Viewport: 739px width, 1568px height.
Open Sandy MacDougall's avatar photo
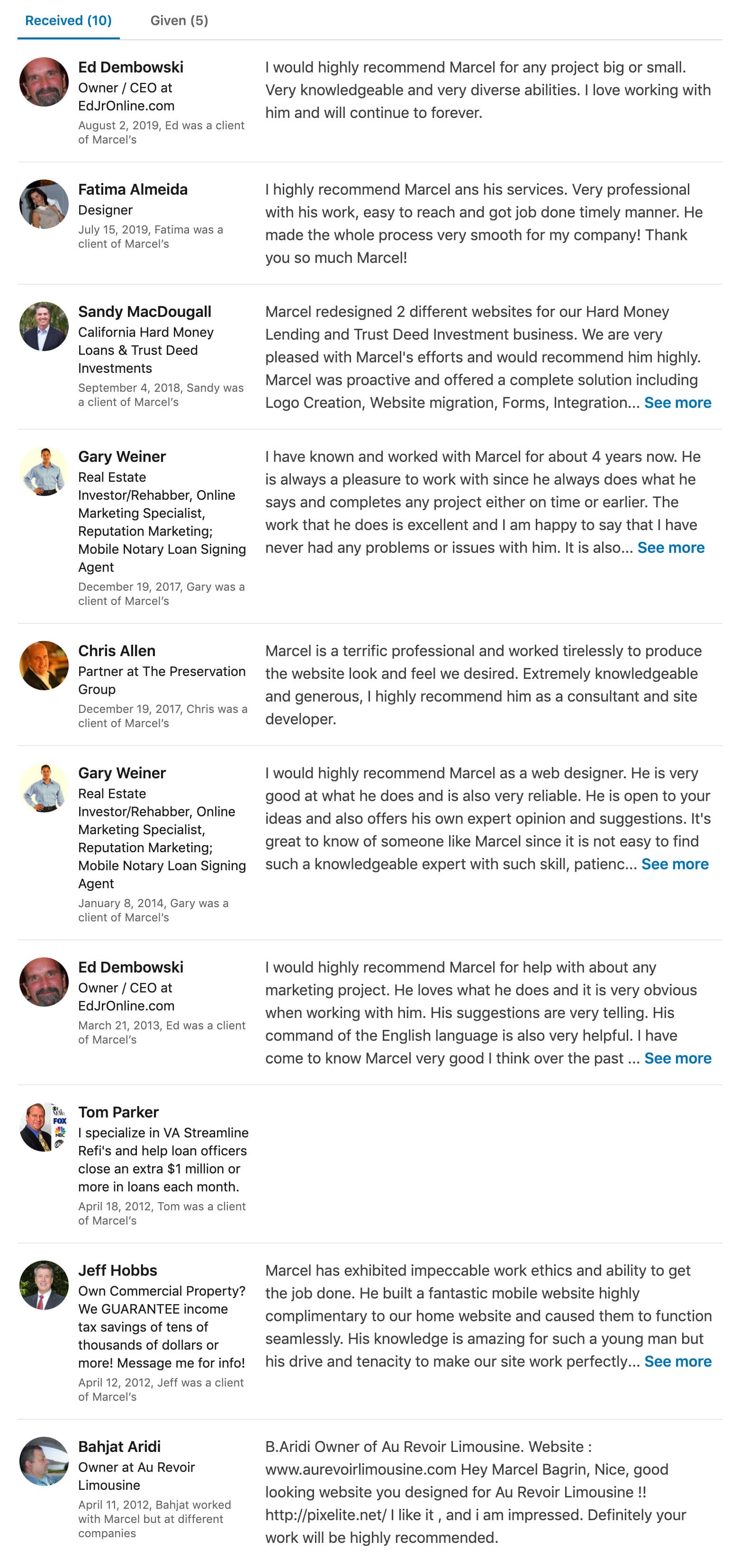pyautogui.click(x=44, y=327)
